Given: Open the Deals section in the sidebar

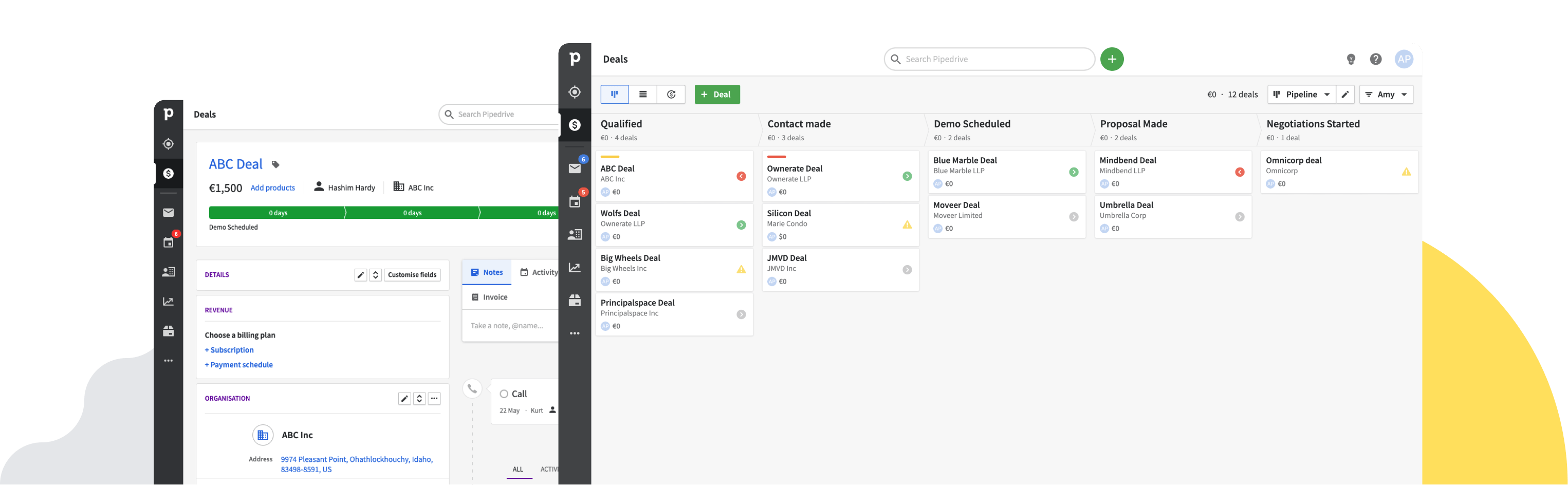Looking at the screenshot, I should [575, 125].
